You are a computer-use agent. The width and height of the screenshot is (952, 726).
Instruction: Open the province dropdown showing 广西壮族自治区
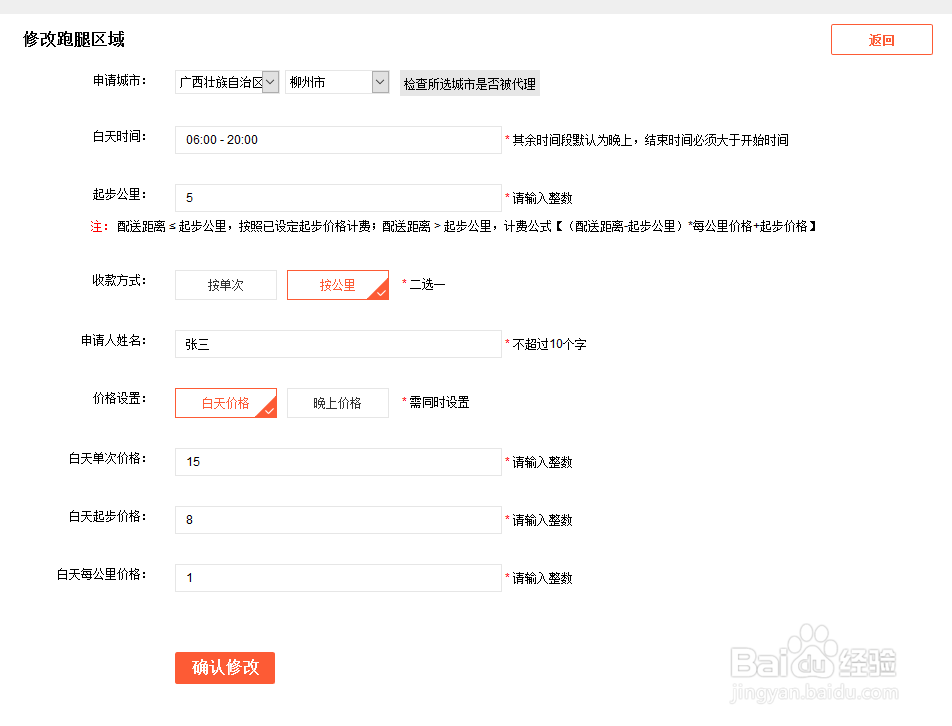point(222,82)
